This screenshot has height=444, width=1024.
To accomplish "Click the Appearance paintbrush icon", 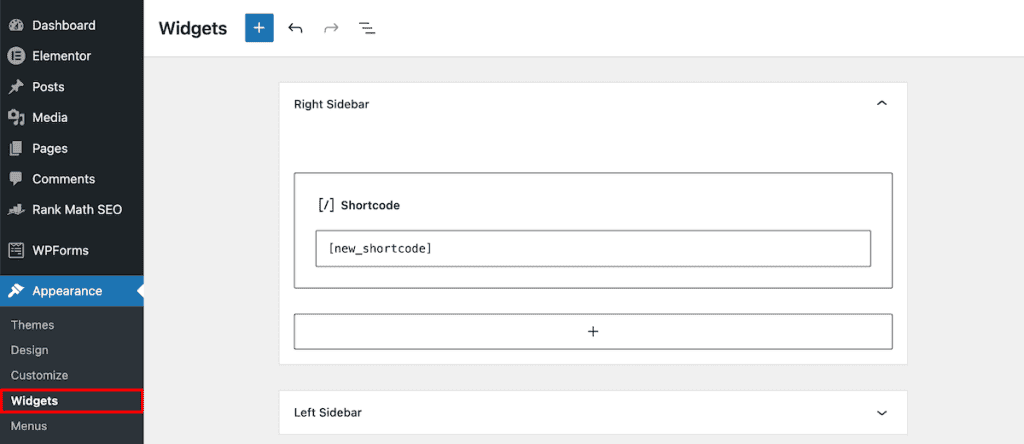I will pos(16,291).
